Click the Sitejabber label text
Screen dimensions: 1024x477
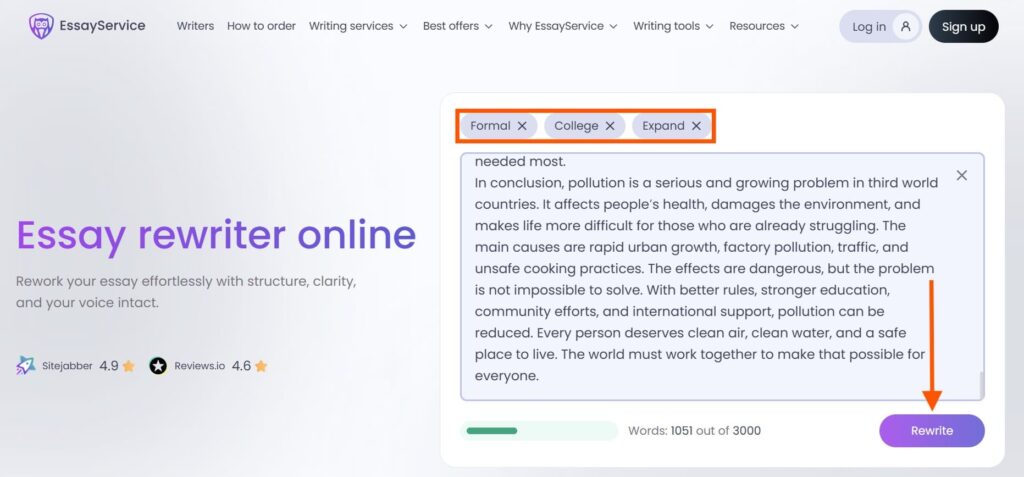pyautogui.click(x=67, y=366)
